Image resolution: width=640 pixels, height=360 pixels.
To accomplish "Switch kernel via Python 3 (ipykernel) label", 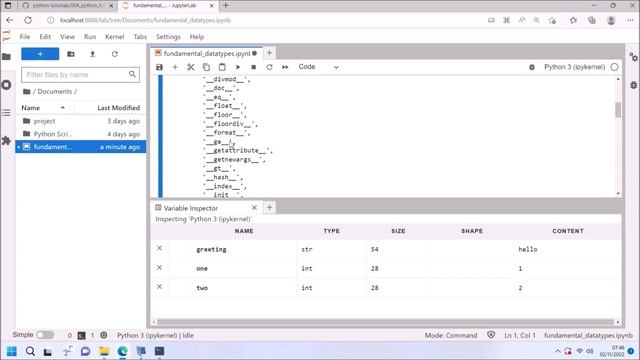I will [x=574, y=67].
